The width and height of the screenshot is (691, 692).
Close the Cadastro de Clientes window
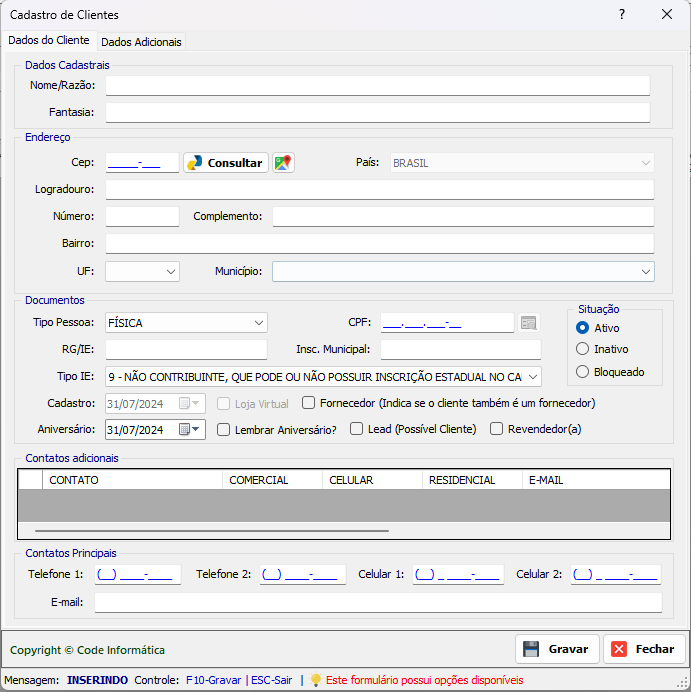point(667,15)
